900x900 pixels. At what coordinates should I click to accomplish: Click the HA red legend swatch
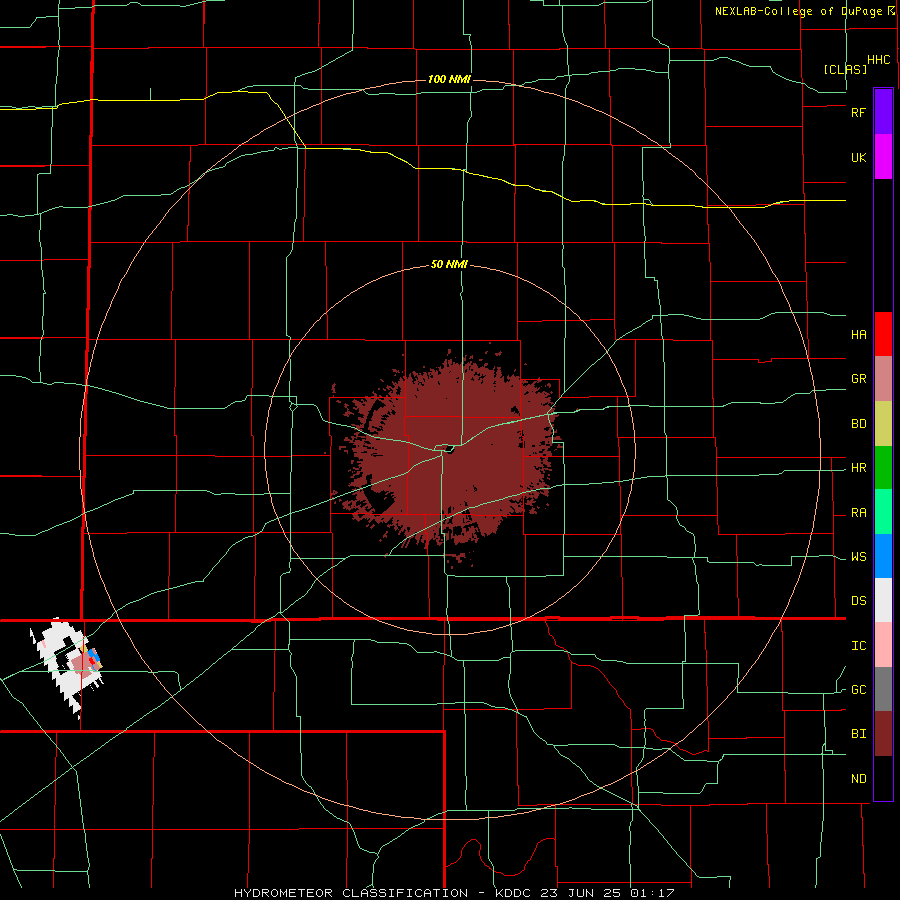(883, 334)
